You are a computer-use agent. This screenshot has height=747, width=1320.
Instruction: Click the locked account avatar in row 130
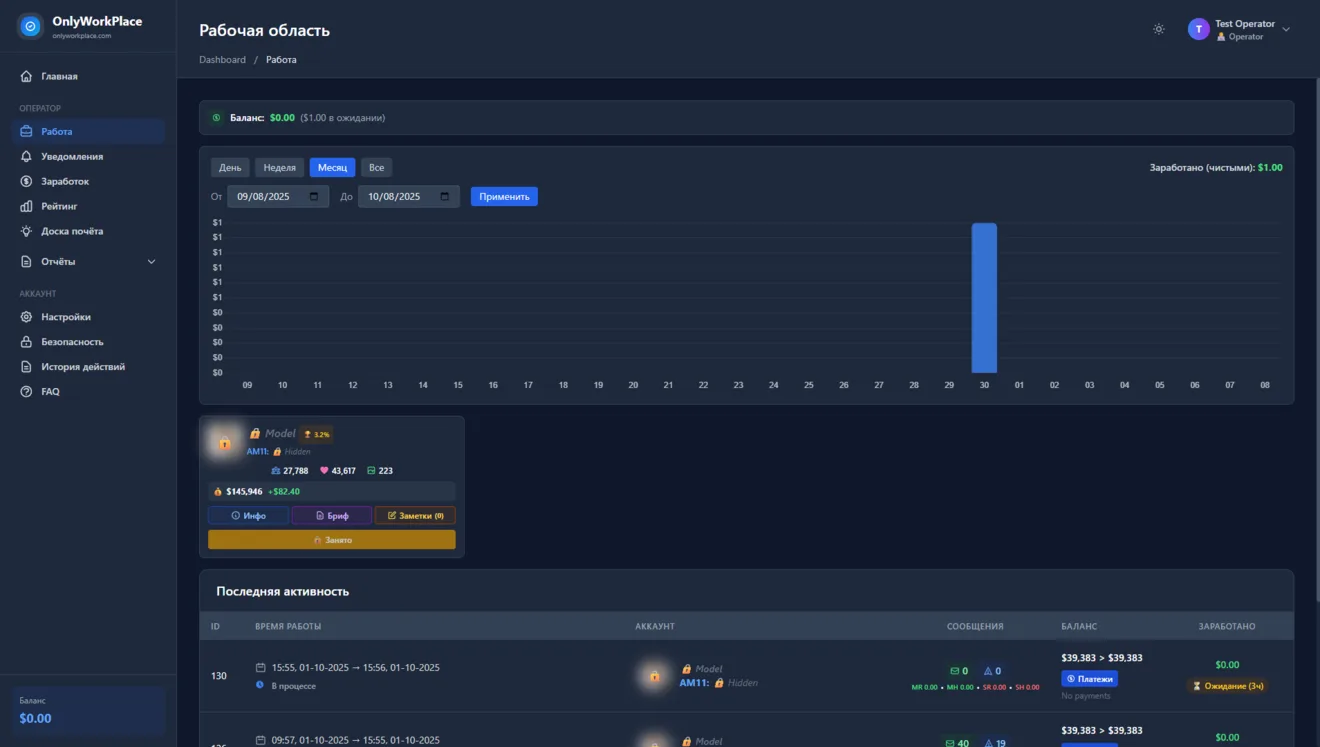(654, 676)
